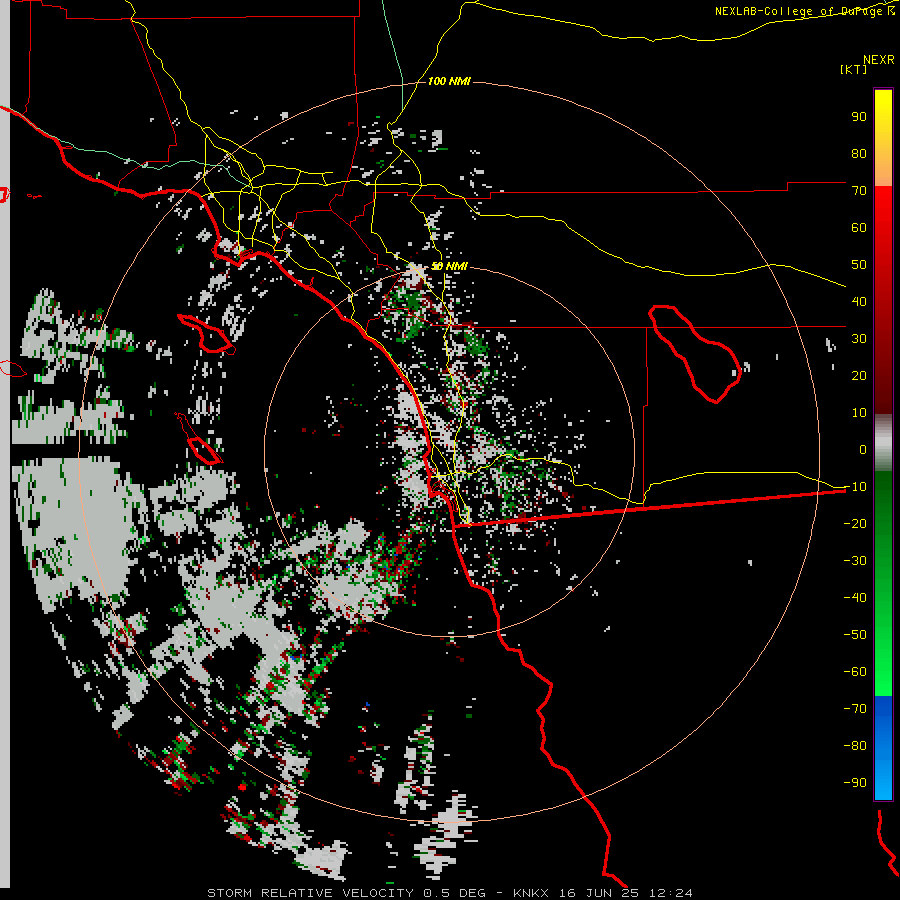The width and height of the screenshot is (900, 900).
Task: Click the 30 value on velocity scale
Action: pos(859,339)
